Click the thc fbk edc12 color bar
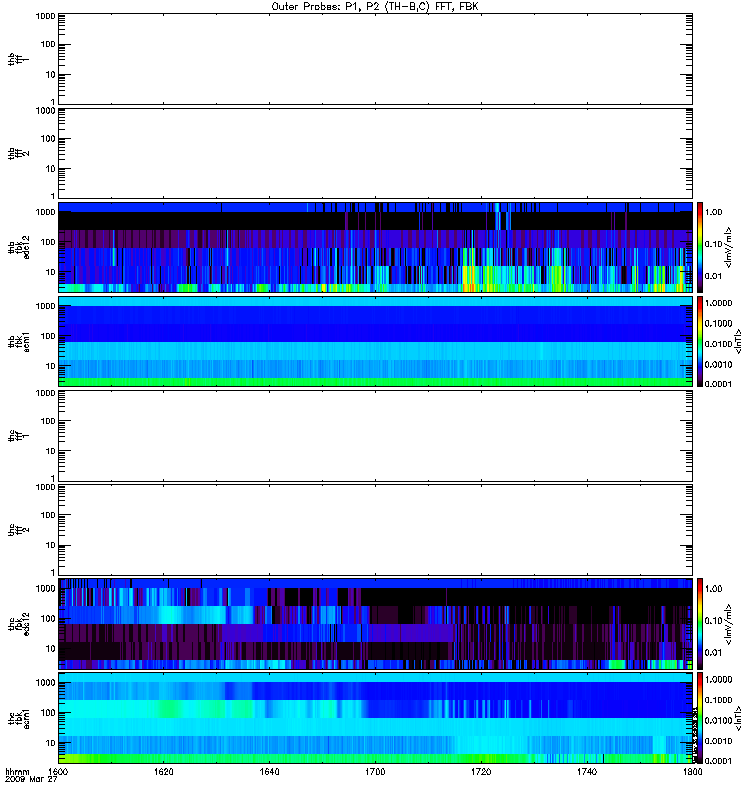The height and width of the screenshot is (800, 750). pos(700,624)
